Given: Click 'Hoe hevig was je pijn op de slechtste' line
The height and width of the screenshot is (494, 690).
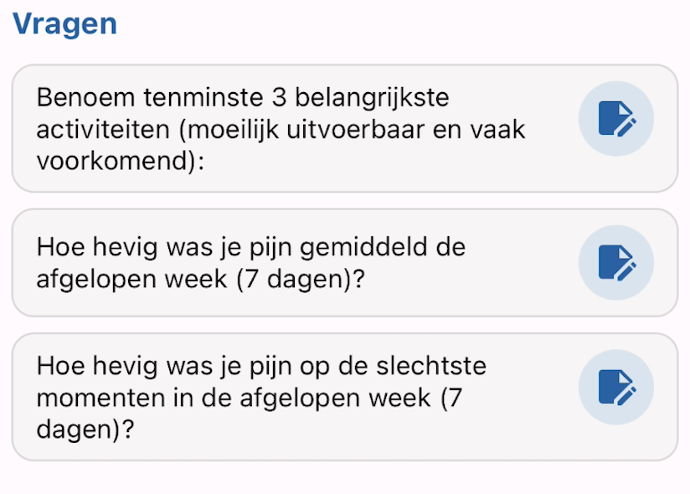Looking at the screenshot, I should (x=261, y=366).
